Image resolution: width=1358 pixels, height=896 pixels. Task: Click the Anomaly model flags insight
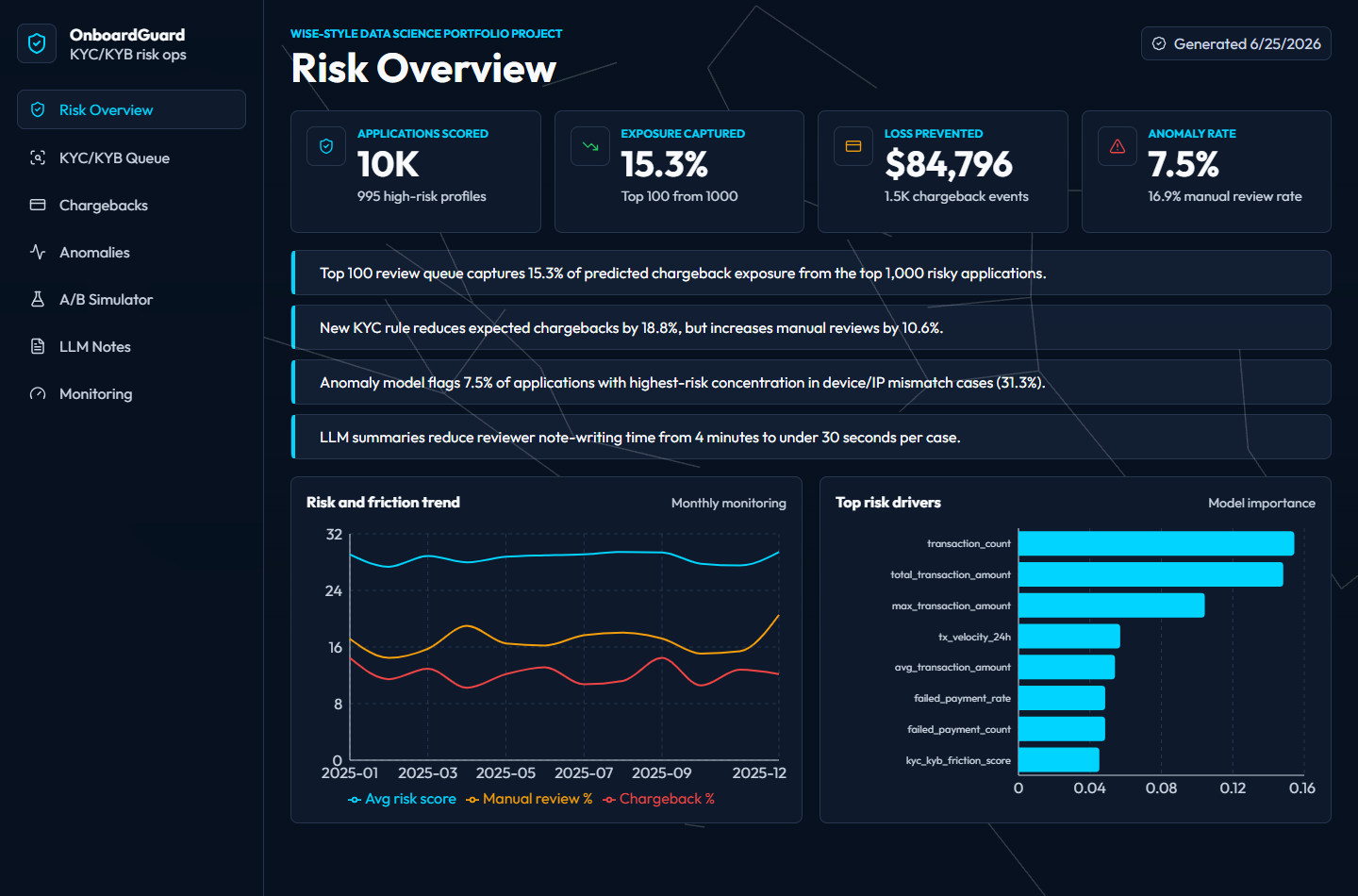[811, 382]
